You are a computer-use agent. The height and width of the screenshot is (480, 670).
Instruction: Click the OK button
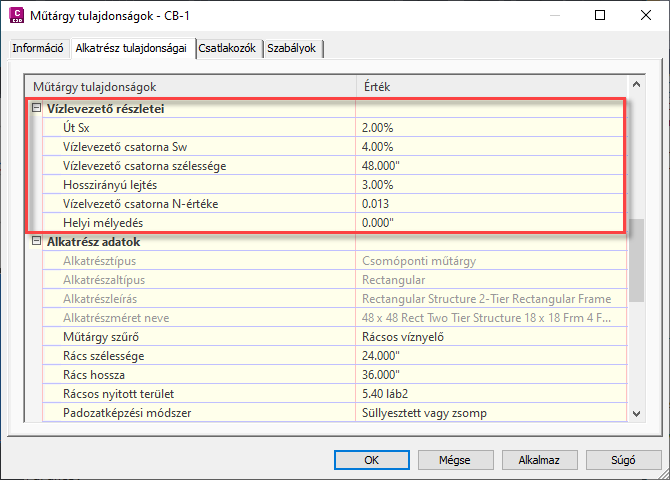pos(371,460)
